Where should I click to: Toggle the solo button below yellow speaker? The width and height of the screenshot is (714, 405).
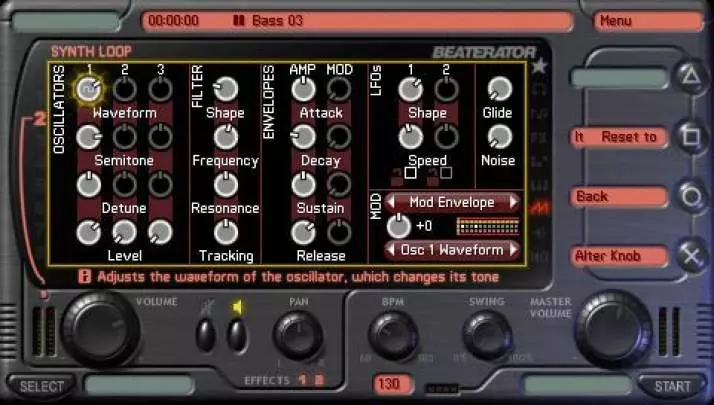tap(237, 335)
